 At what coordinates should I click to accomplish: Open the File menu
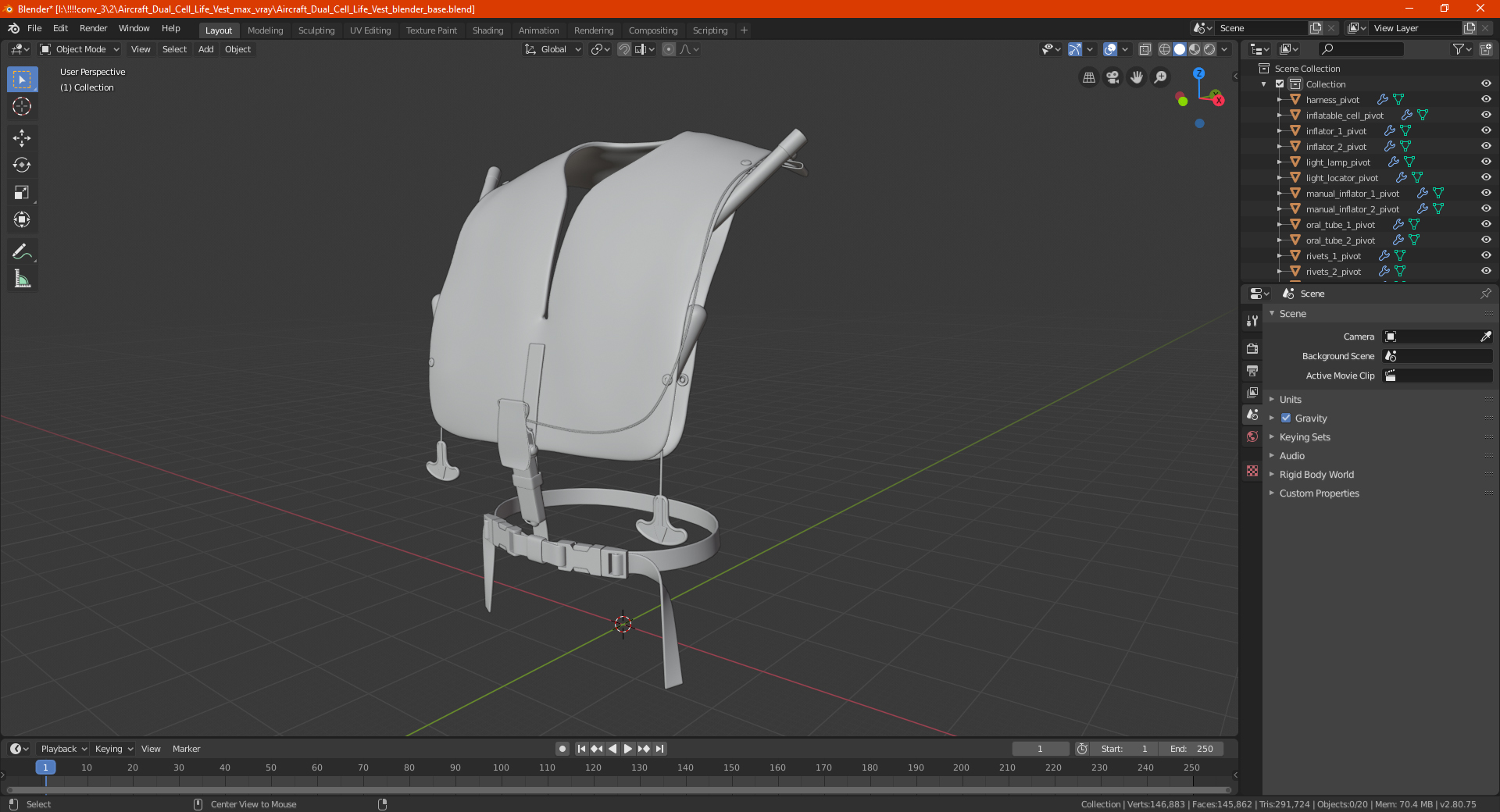coord(34,28)
